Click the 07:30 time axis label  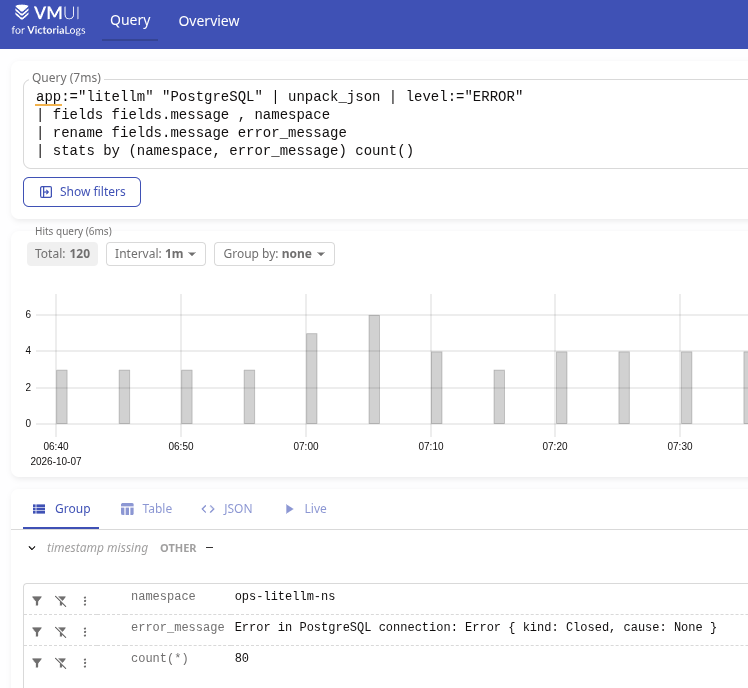click(x=680, y=447)
